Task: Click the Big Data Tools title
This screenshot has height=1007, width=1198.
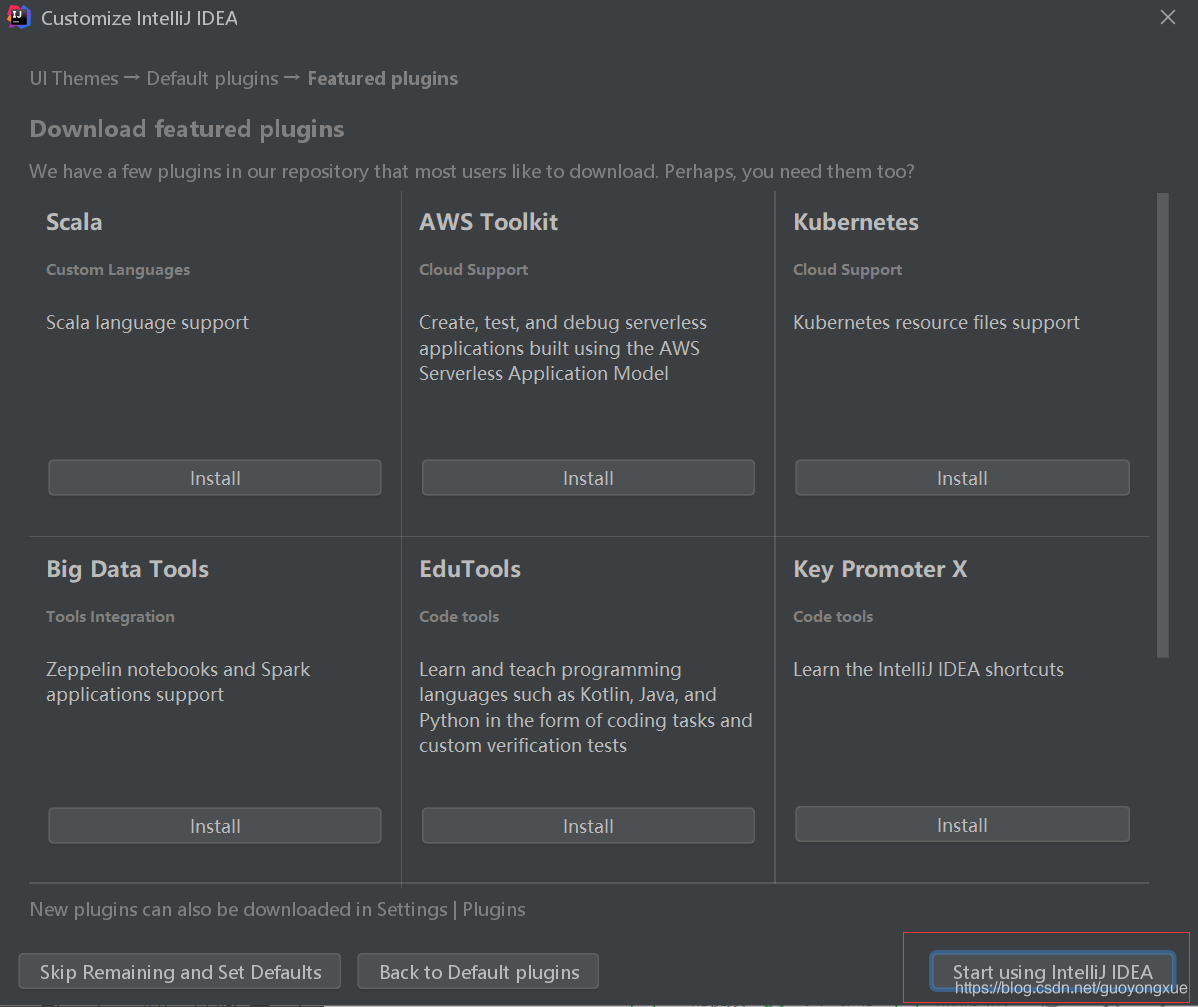Action: coord(127,569)
